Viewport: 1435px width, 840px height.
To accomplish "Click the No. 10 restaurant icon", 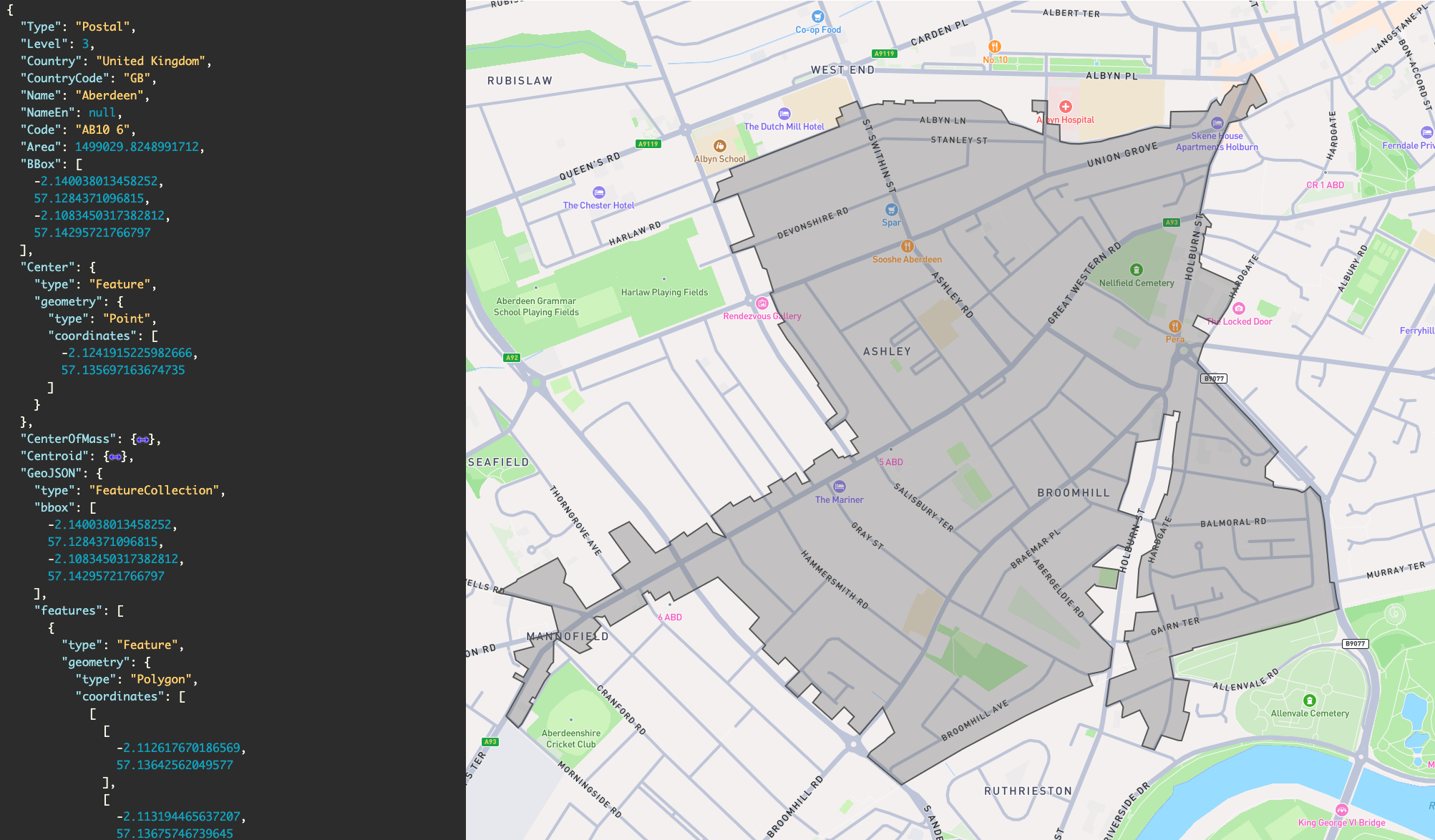I will 994,47.
